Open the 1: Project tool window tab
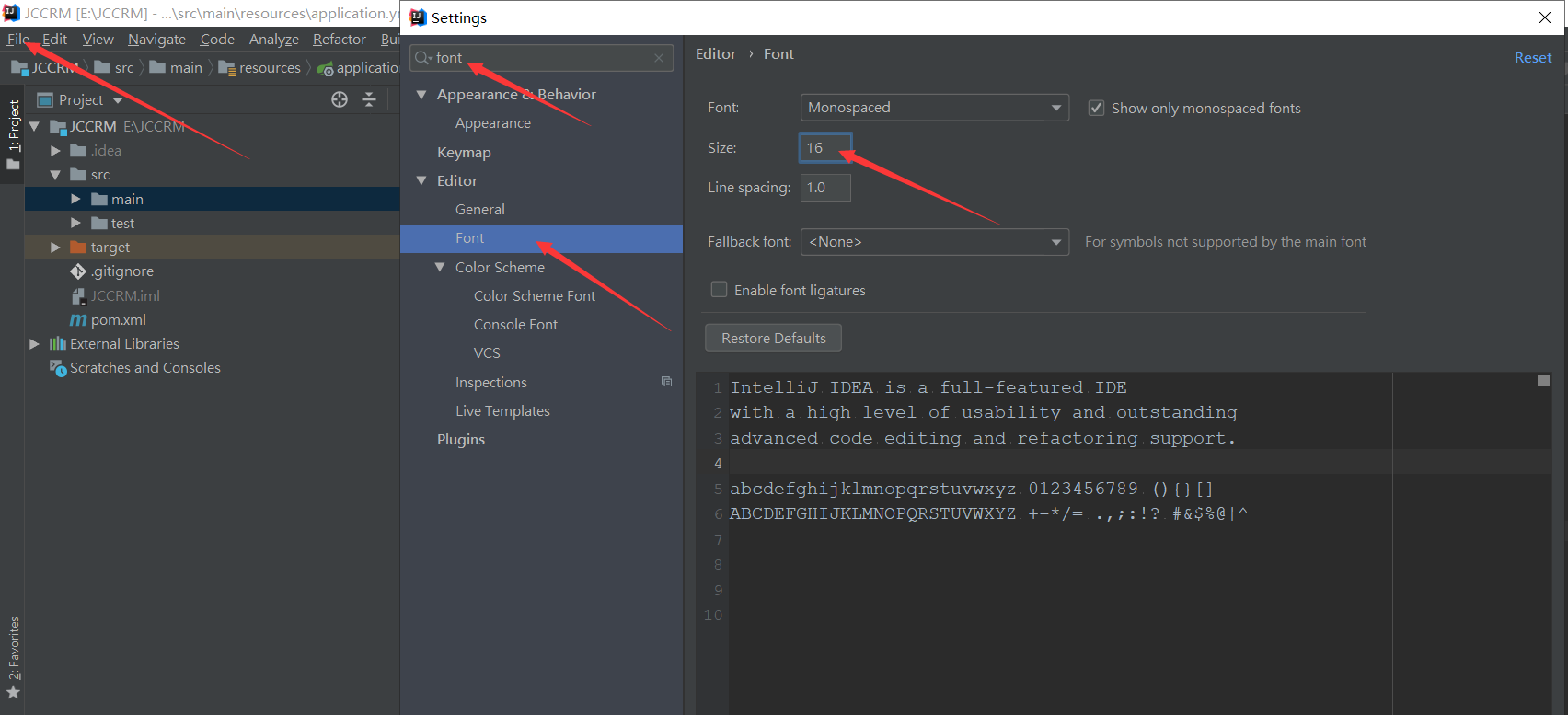This screenshot has height=715, width=1568. tap(13, 134)
